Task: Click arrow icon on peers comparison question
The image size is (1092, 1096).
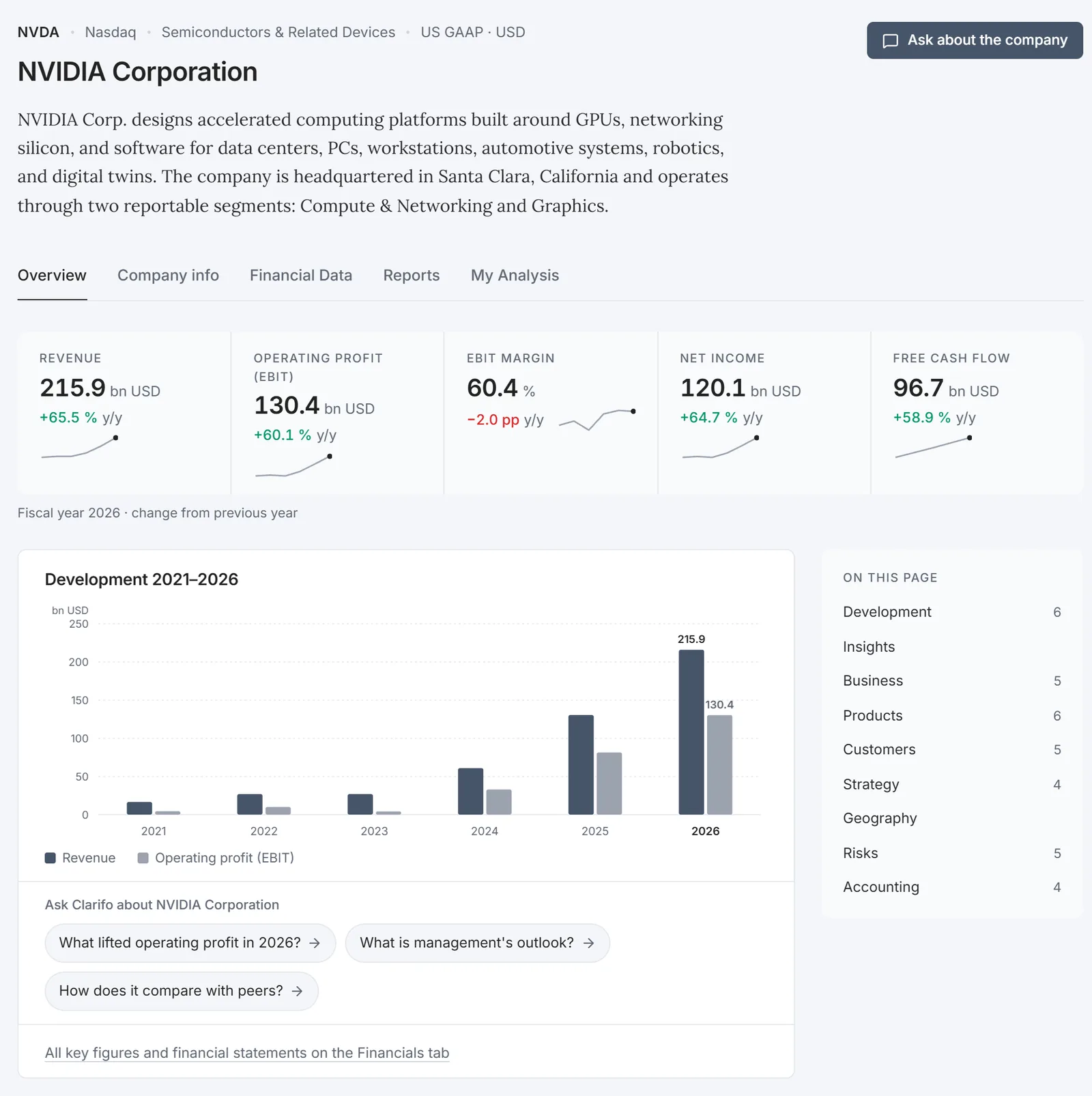Action: pyautogui.click(x=297, y=991)
